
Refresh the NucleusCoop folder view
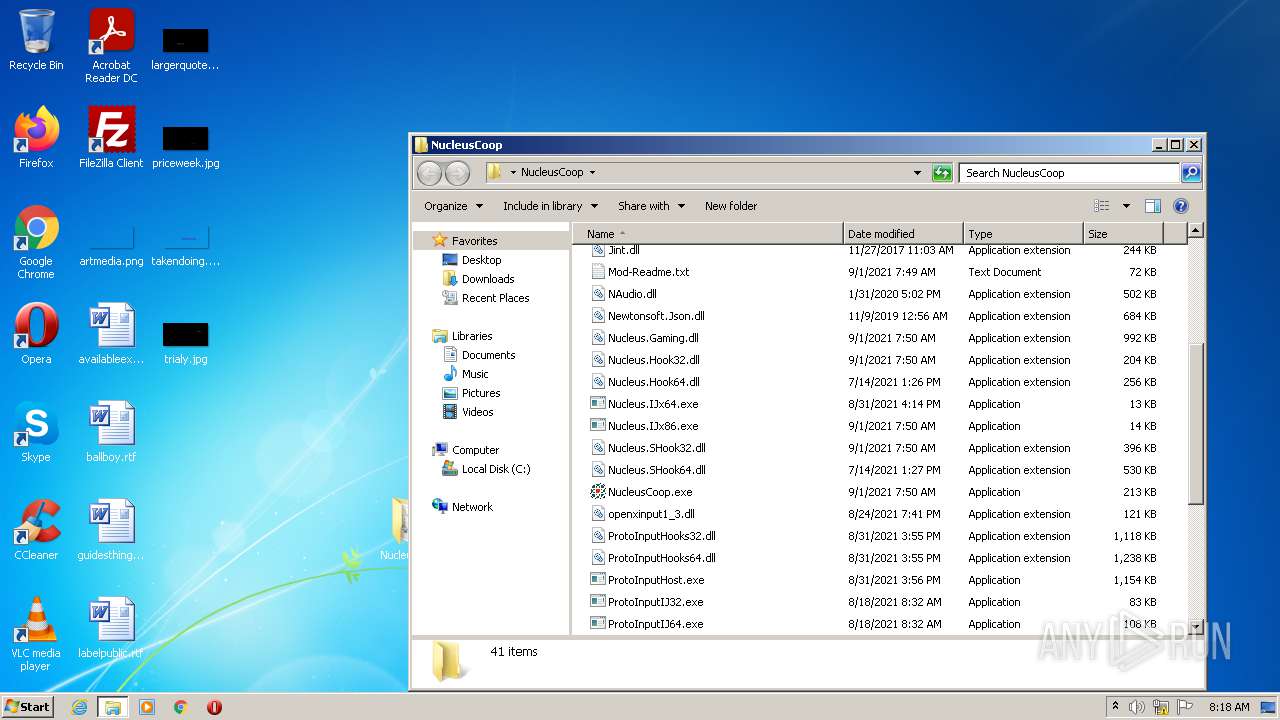(942, 173)
